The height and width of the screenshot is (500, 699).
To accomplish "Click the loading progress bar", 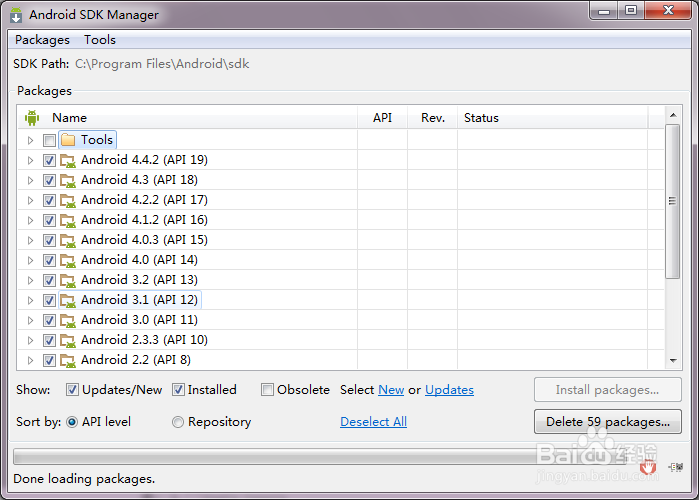I will point(319,457).
